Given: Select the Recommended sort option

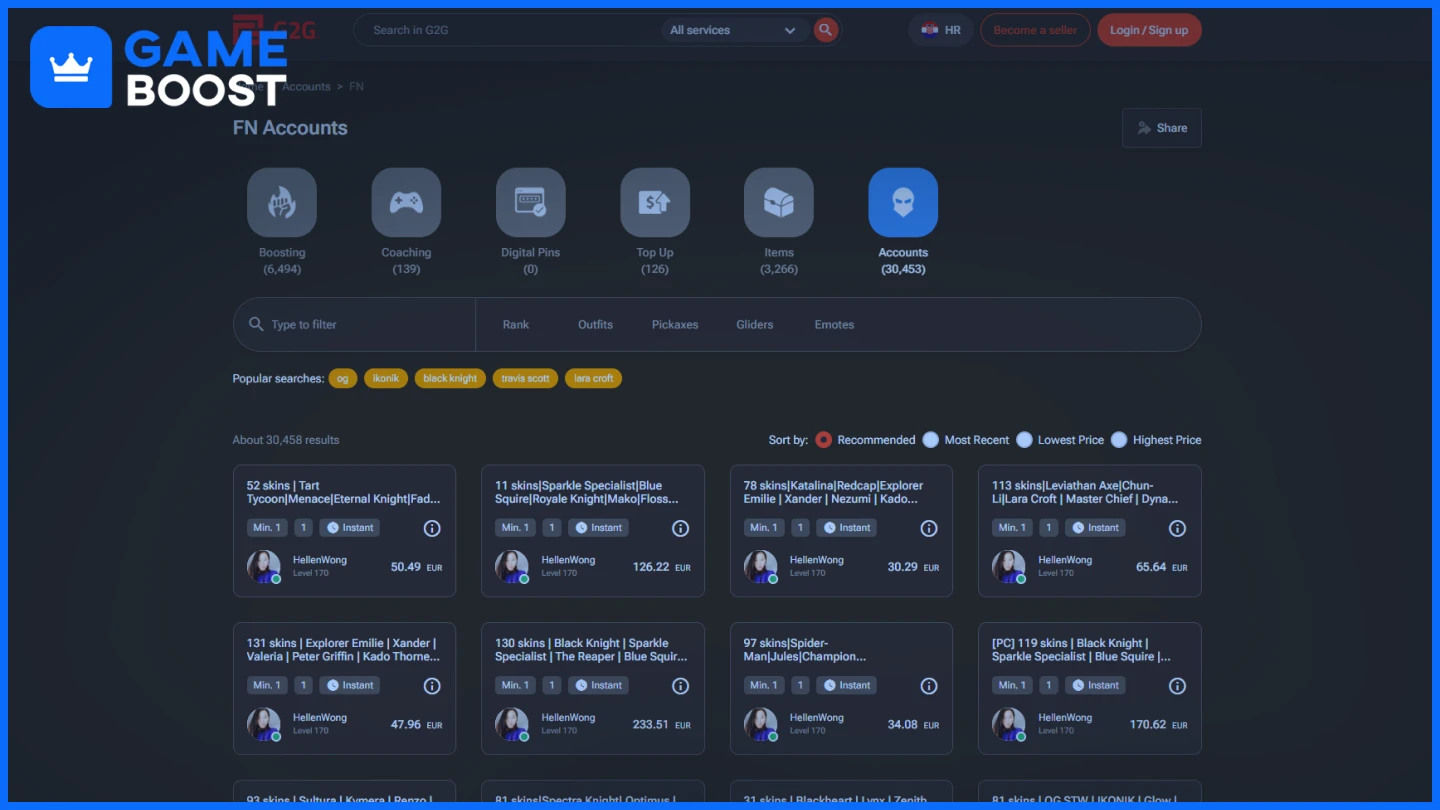Looking at the screenshot, I should pyautogui.click(x=824, y=440).
